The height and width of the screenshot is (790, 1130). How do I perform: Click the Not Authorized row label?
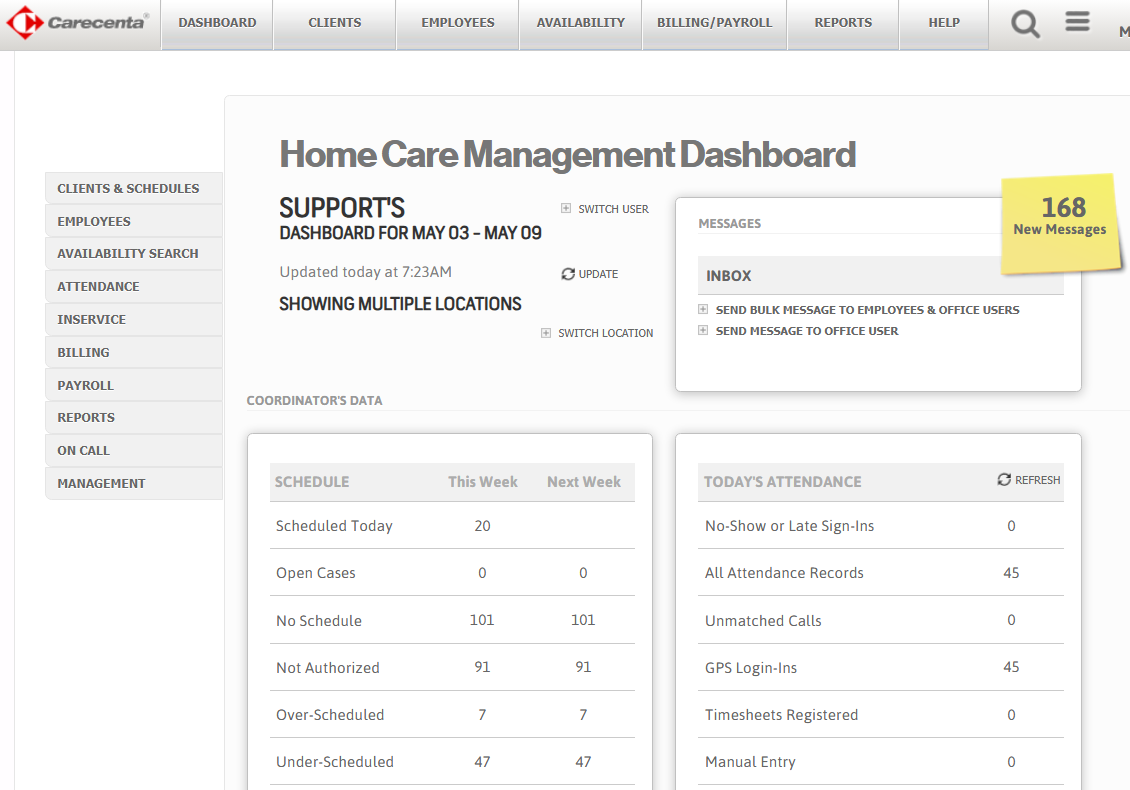click(x=328, y=668)
